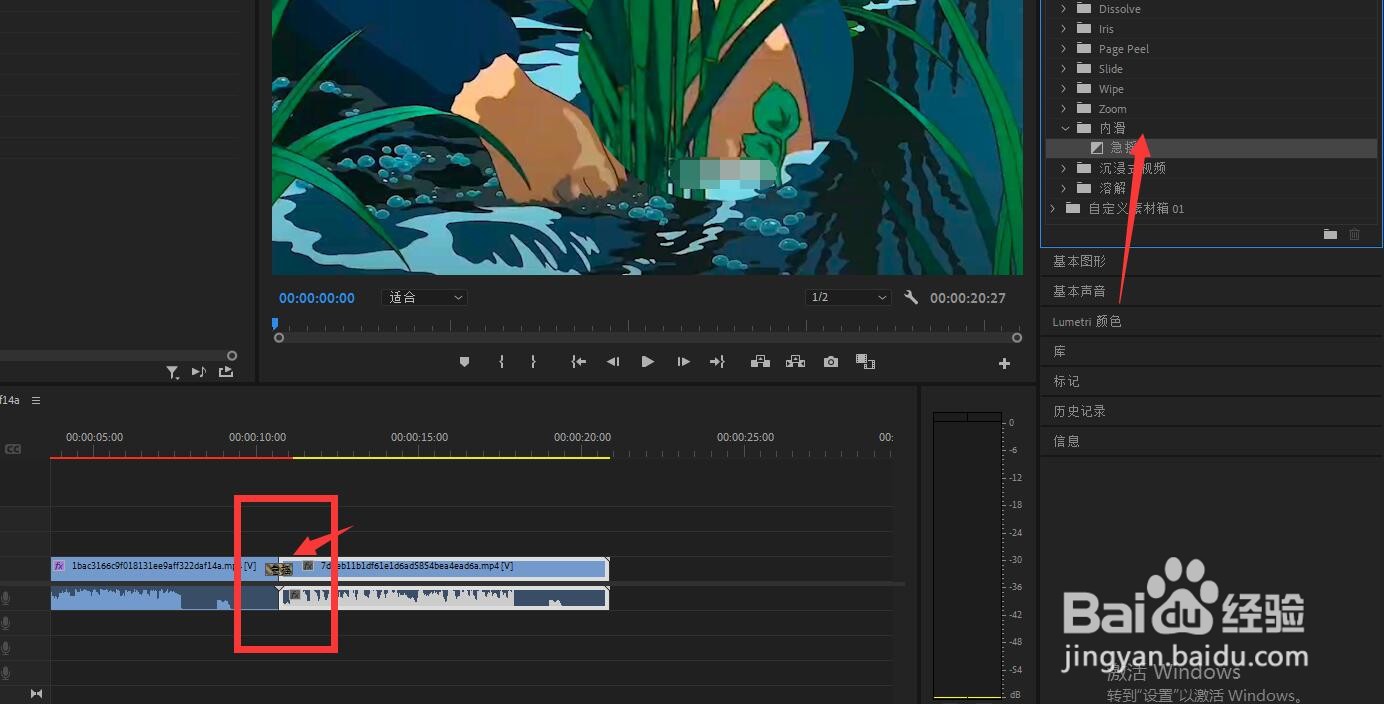Expand the Iris folder
Image resolution: width=1384 pixels, height=704 pixels.
1063,29
